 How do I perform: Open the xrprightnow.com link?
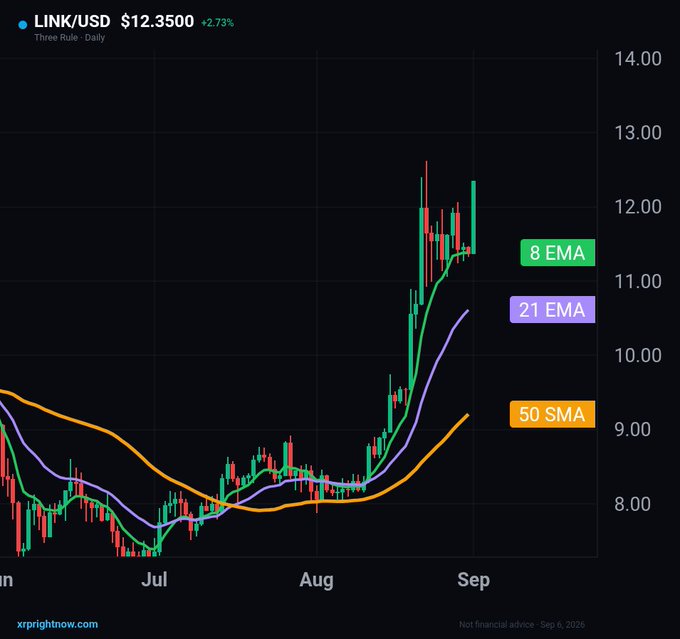(x=57, y=624)
